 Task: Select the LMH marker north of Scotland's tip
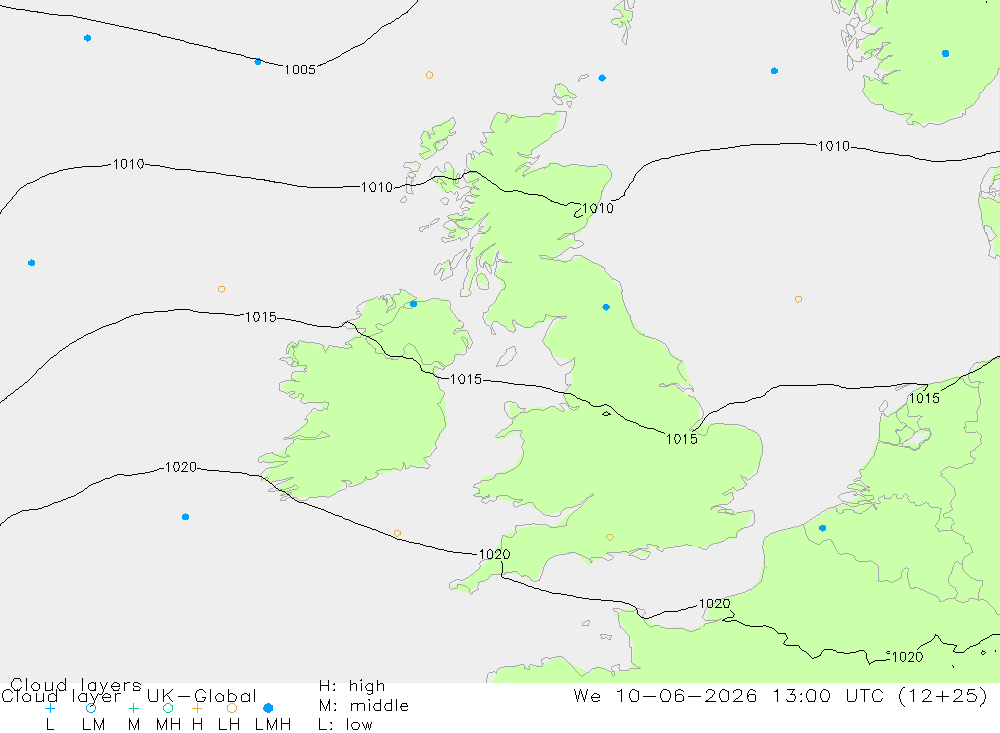point(602,78)
